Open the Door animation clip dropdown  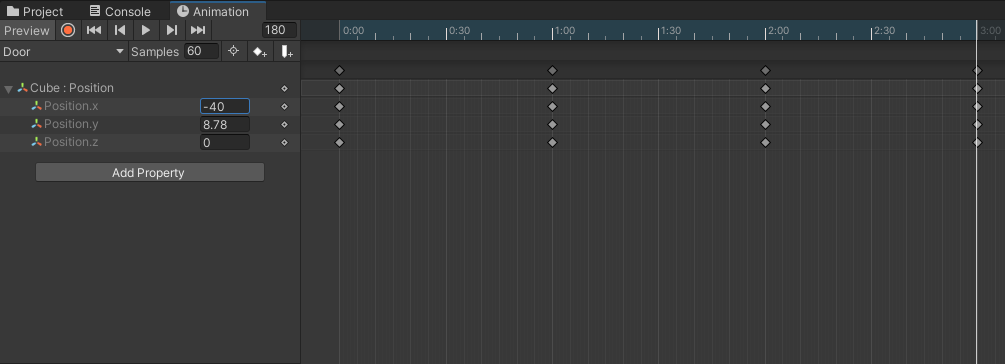63,52
